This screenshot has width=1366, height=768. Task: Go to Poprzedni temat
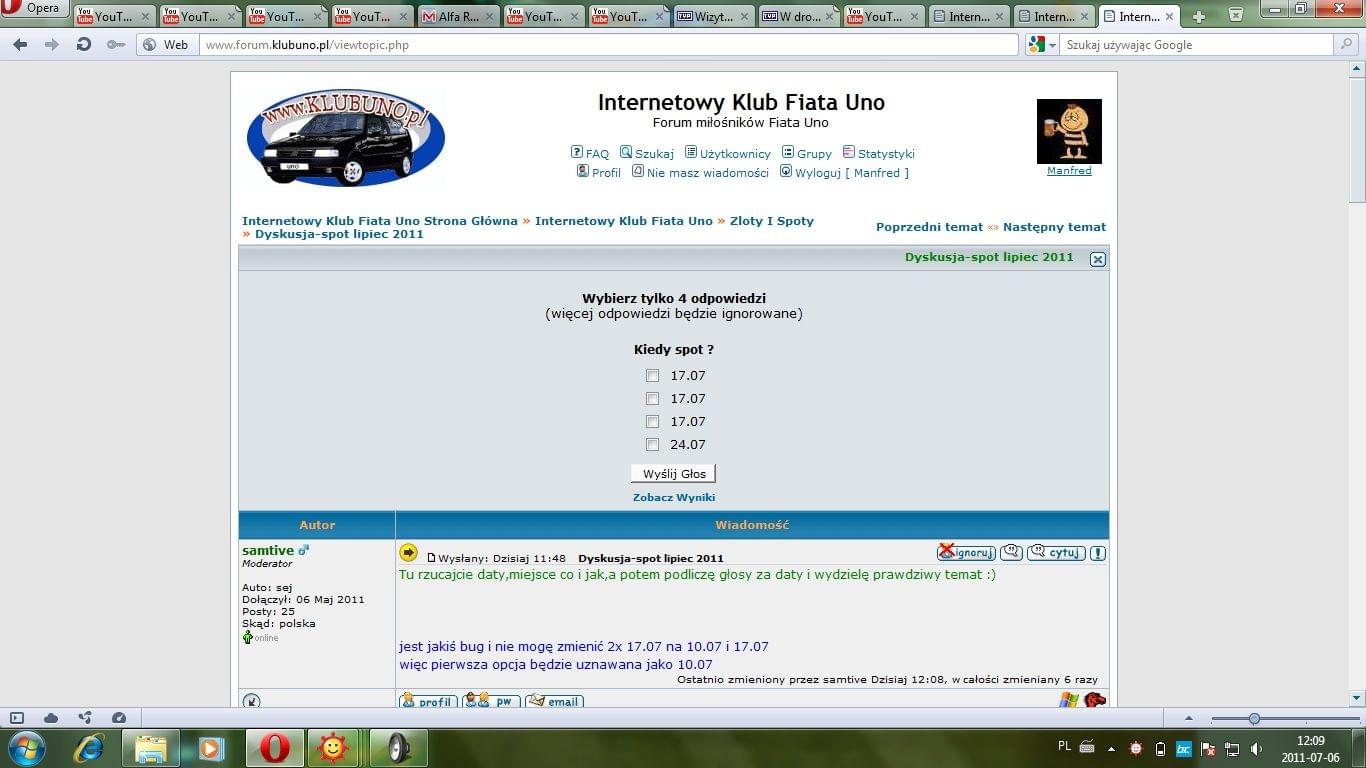point(929,227)
